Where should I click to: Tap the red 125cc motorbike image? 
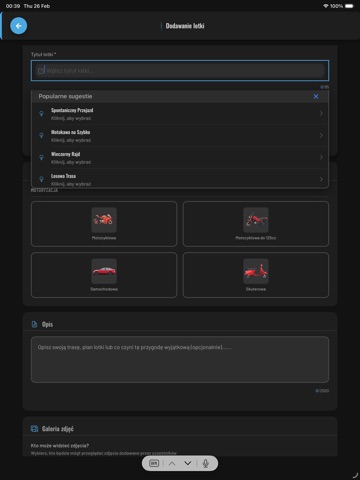click(x=256, y=220)
